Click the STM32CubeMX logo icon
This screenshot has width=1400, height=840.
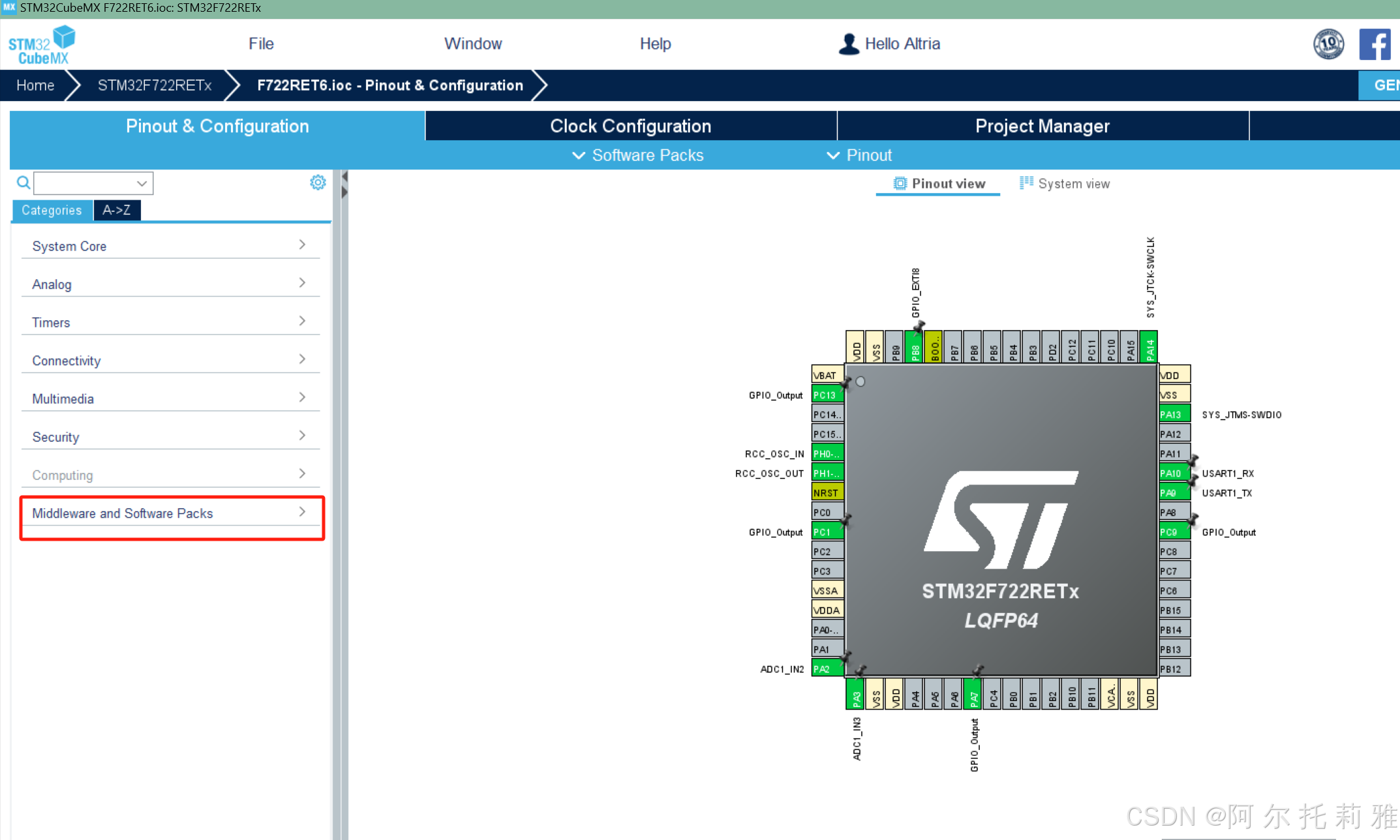42,43
